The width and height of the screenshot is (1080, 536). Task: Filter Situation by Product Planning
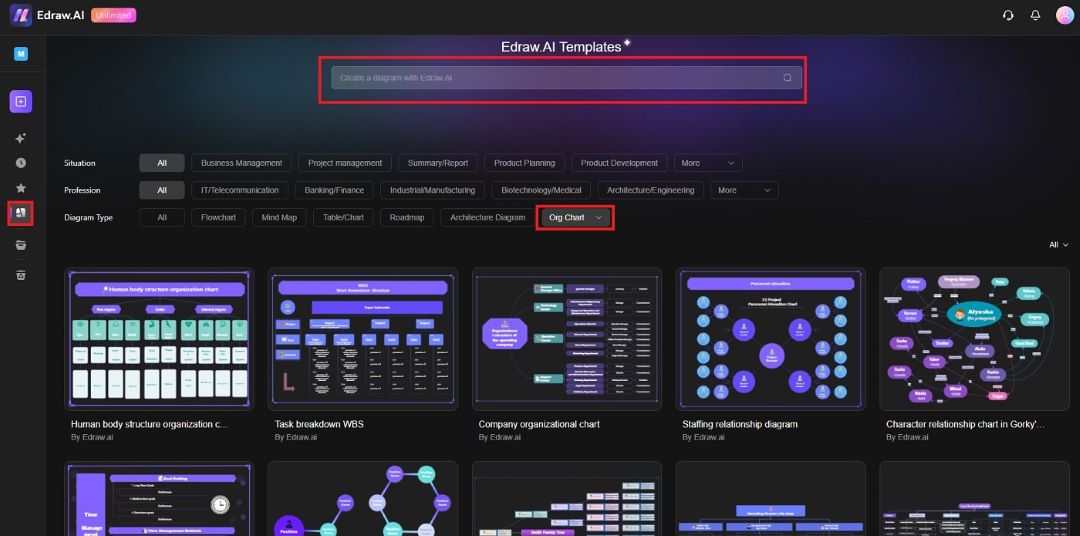coord(524,163)
